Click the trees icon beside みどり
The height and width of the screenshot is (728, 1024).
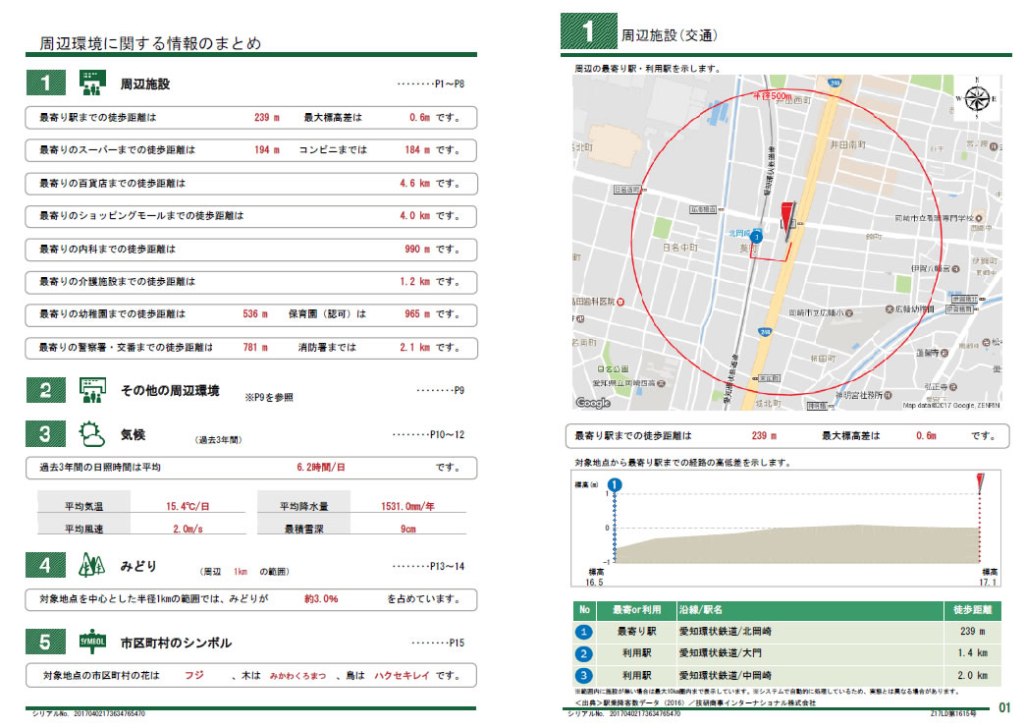click(92, 565)
